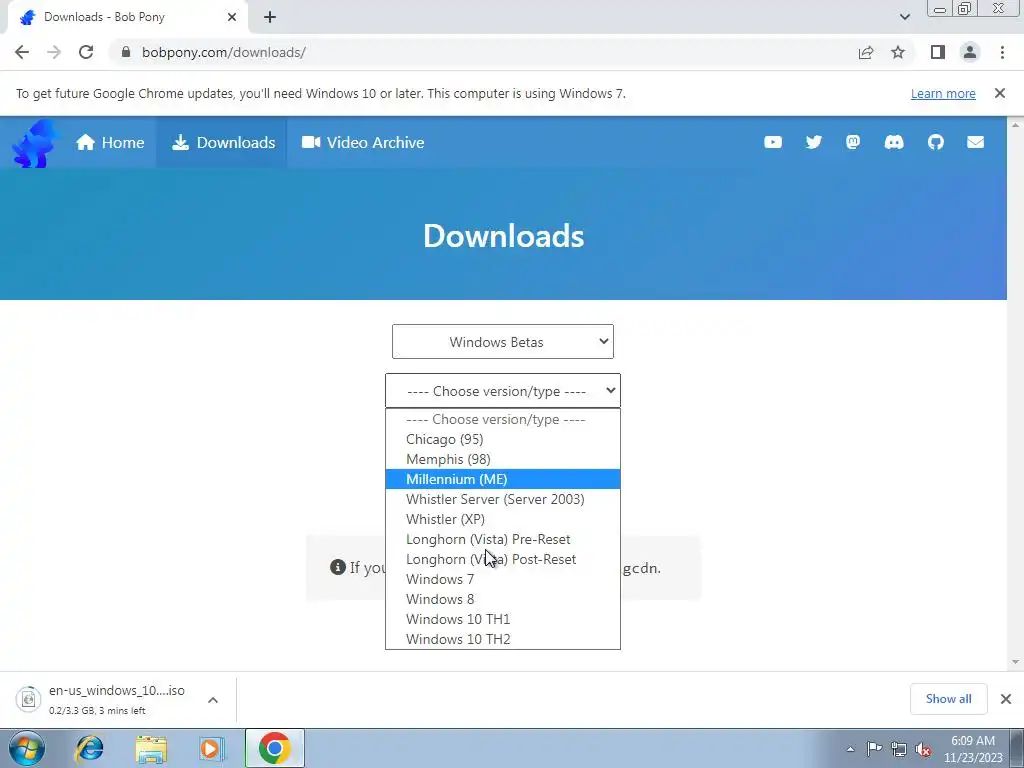This screenshot has width=1024, height=768.
Task: Open Chrome three-dot menu
Action: pyautogui.click(x=1002, y=52)
